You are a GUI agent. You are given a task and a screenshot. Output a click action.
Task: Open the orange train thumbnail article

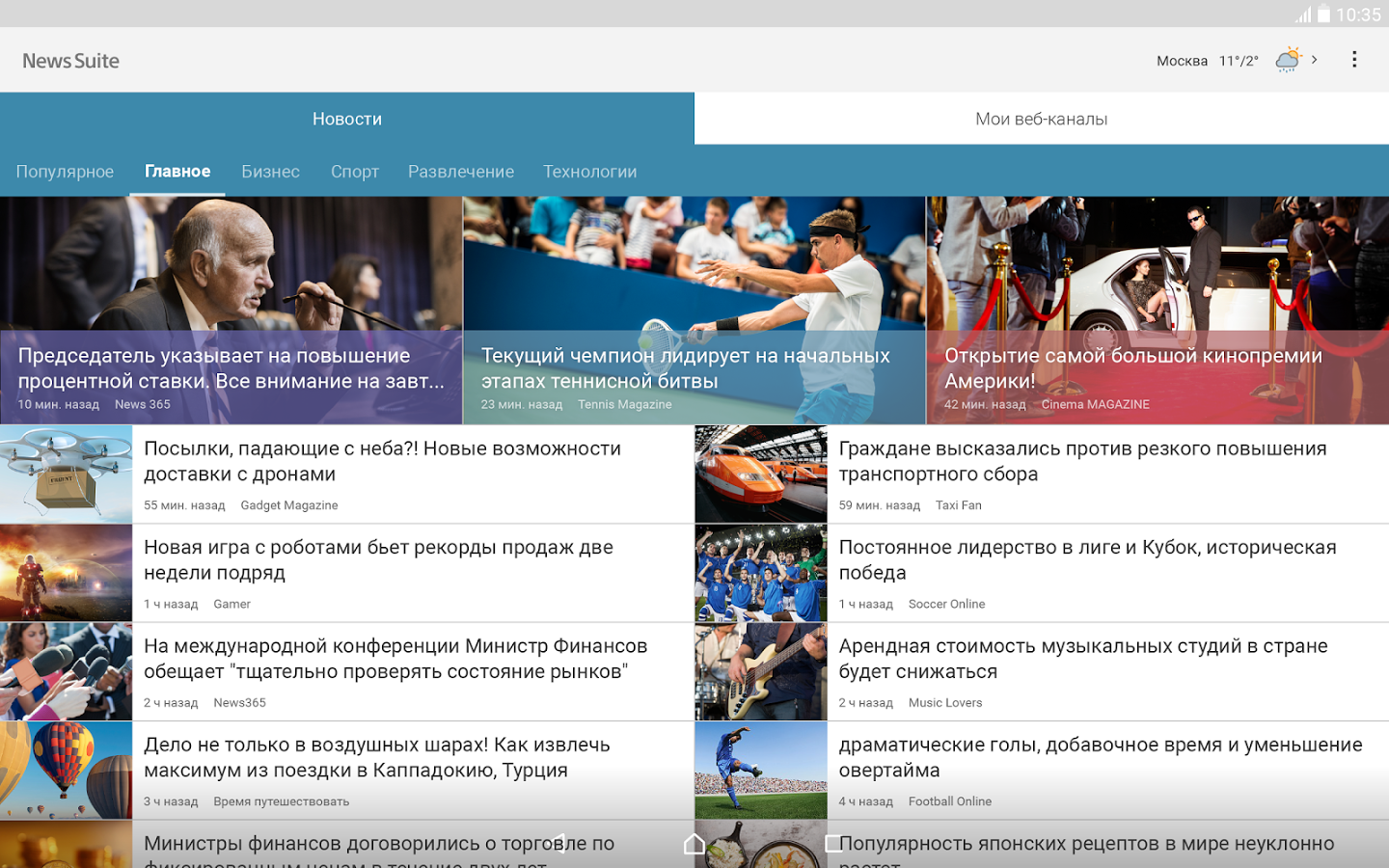click(761, 475)
